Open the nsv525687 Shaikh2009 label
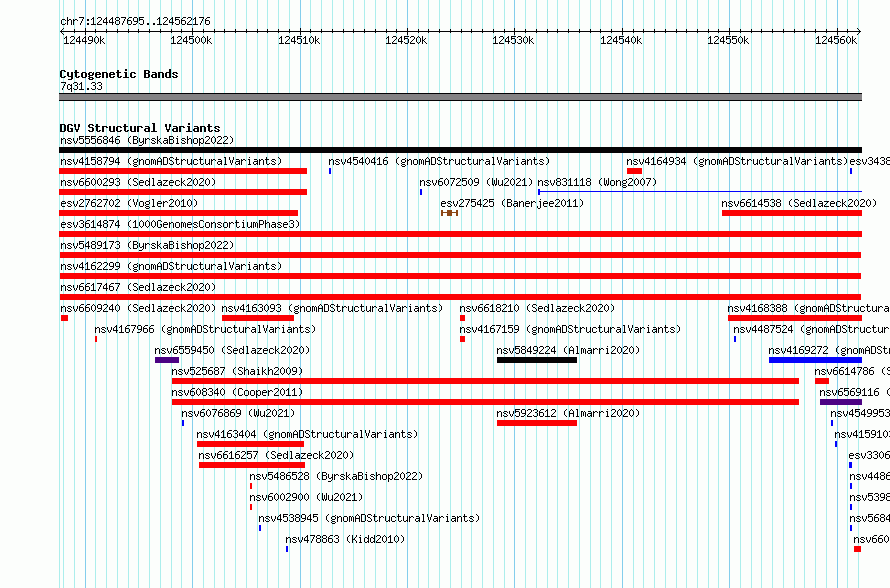Viewport: 890px width, 588px height. point(237,371)
